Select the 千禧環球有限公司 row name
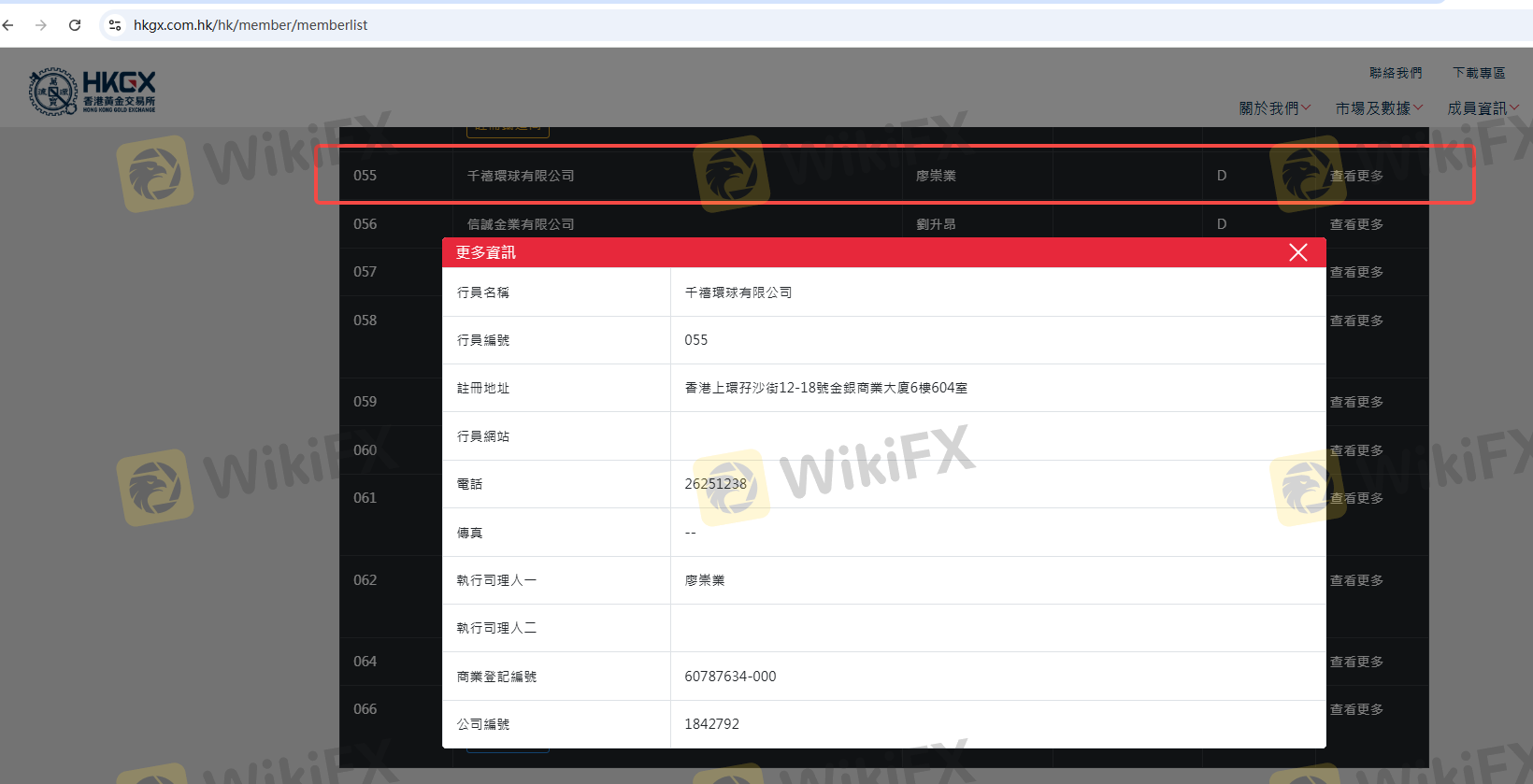 521,176
